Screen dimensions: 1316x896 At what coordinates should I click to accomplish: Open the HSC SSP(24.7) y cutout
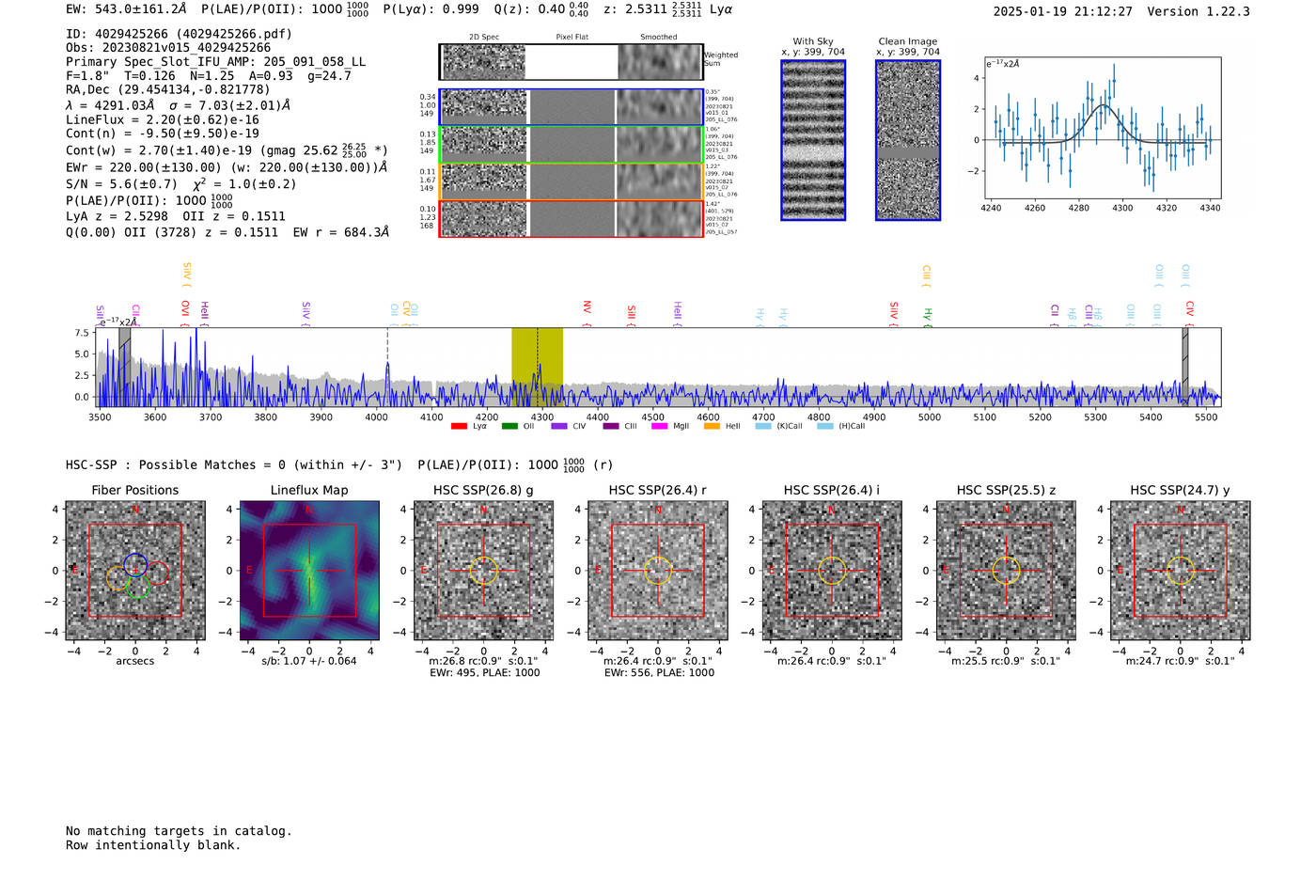coord(1180,571)
